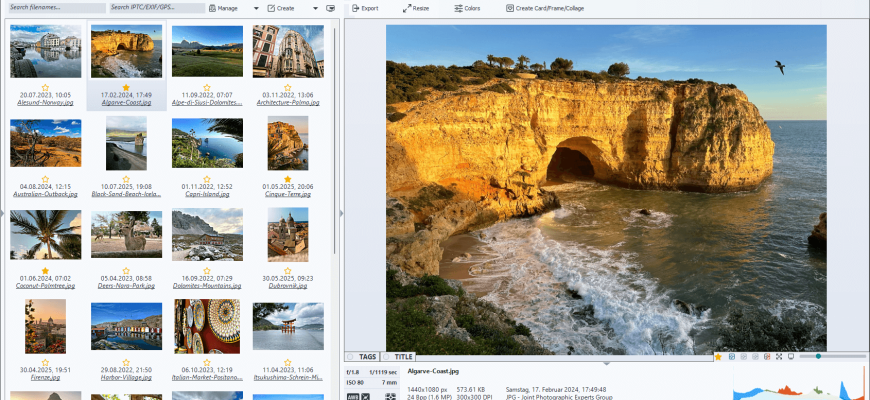The width and height of the screenshot is (870, 400).
Task: Toggle star rating for Coconut-Palmtree.jpg
Action: click(x=45, y=271)
